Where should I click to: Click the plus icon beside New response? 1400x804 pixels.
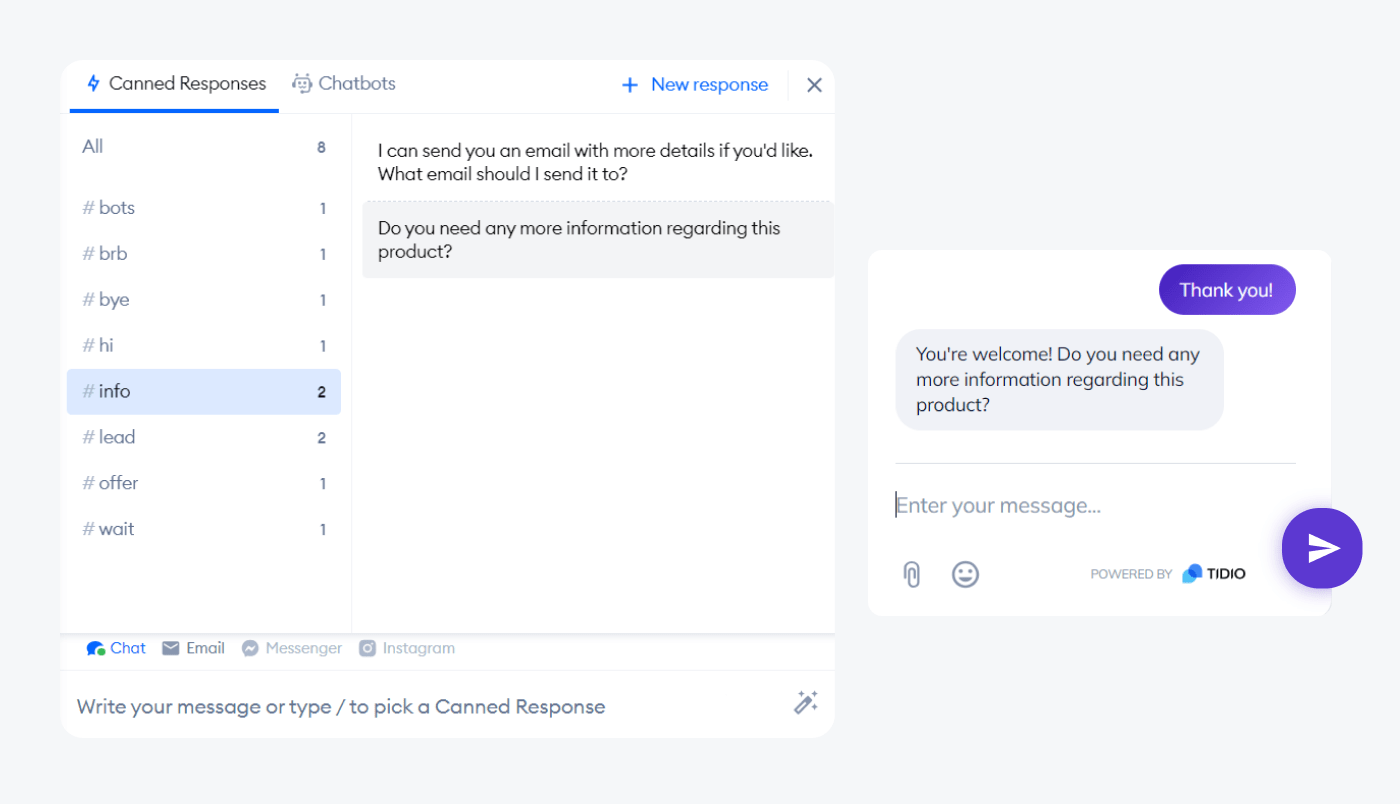click(630, 85)
